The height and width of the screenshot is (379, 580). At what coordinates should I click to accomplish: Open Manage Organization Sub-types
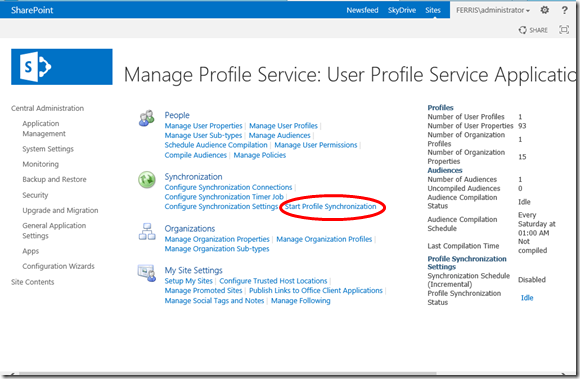pos(217,249)
